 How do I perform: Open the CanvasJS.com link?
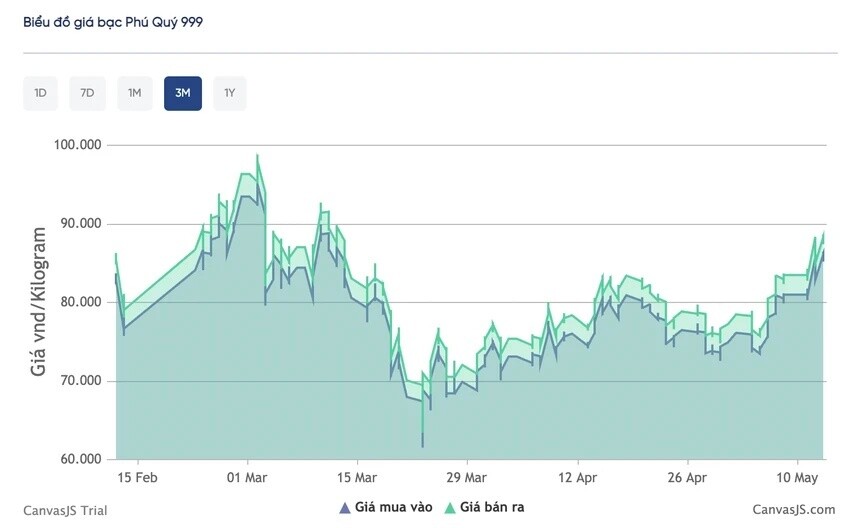point(794,510)
